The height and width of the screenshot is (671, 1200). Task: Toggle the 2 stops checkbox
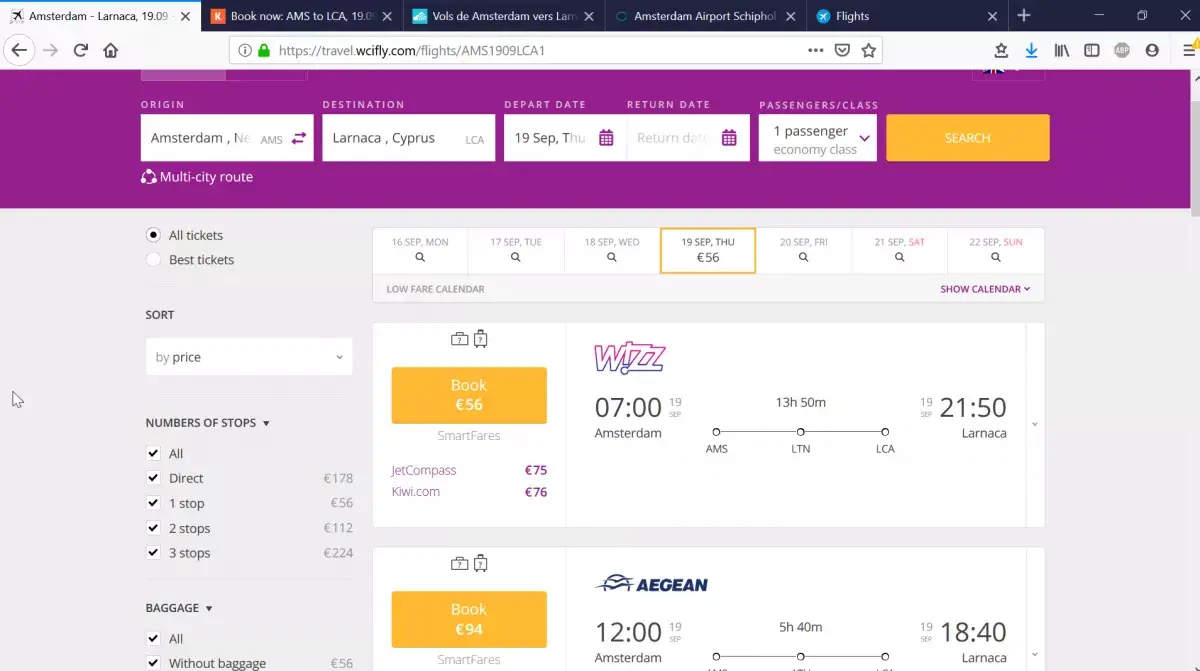pos(153,528)
